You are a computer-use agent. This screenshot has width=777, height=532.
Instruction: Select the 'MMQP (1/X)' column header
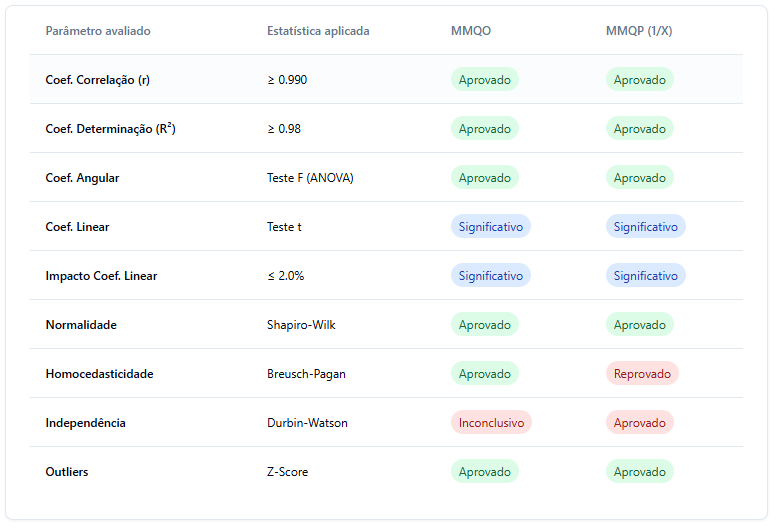pyautogui.click(x=639, y=31)
